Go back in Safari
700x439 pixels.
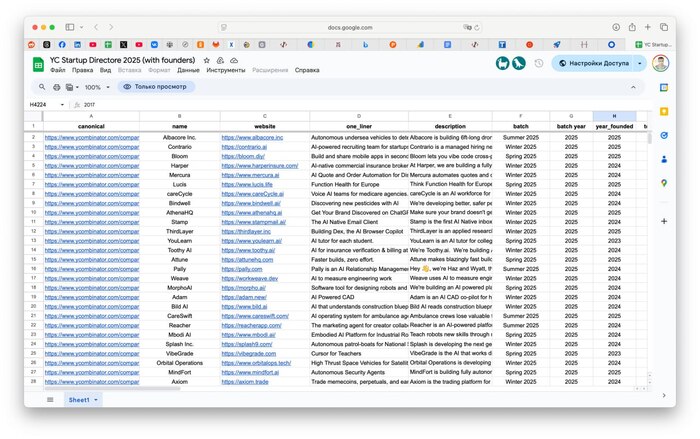click(96, 27)
